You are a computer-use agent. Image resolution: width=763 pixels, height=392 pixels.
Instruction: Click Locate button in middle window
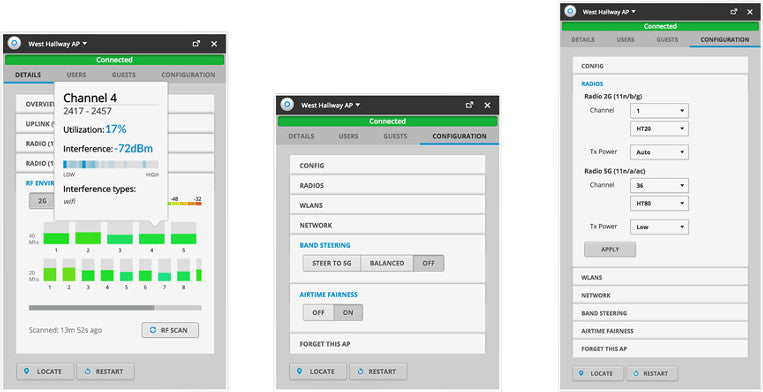pyautogui.click(x=318, y=372)
